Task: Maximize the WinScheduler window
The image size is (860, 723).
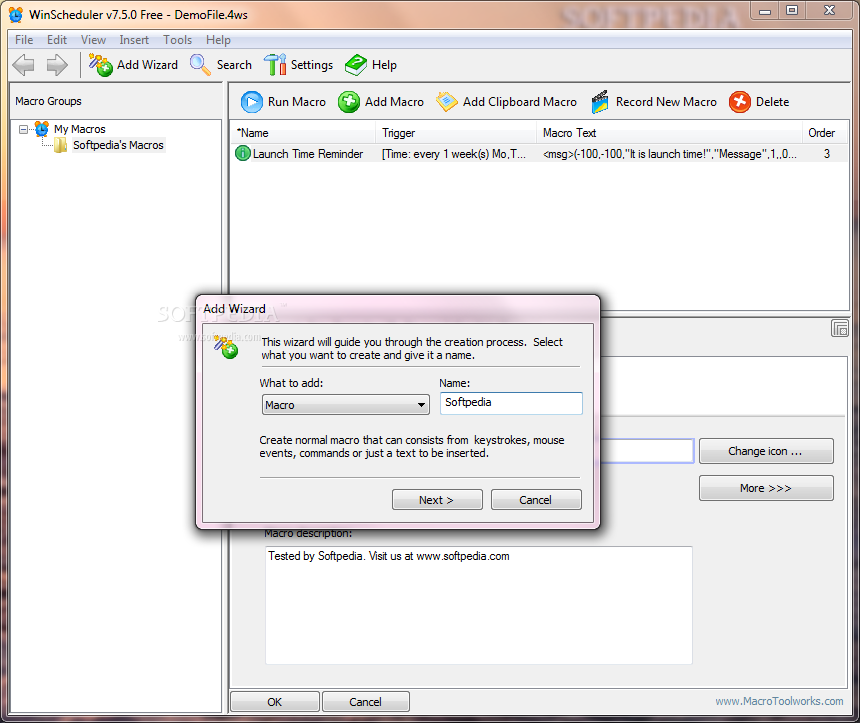Action: click(792, 11)
